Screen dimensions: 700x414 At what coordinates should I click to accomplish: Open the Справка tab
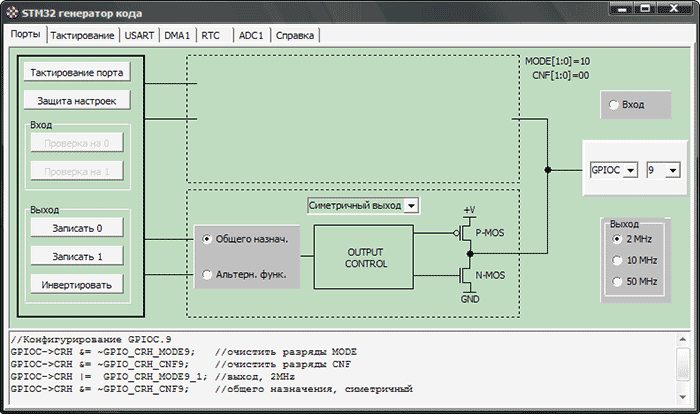pos(295,36)
